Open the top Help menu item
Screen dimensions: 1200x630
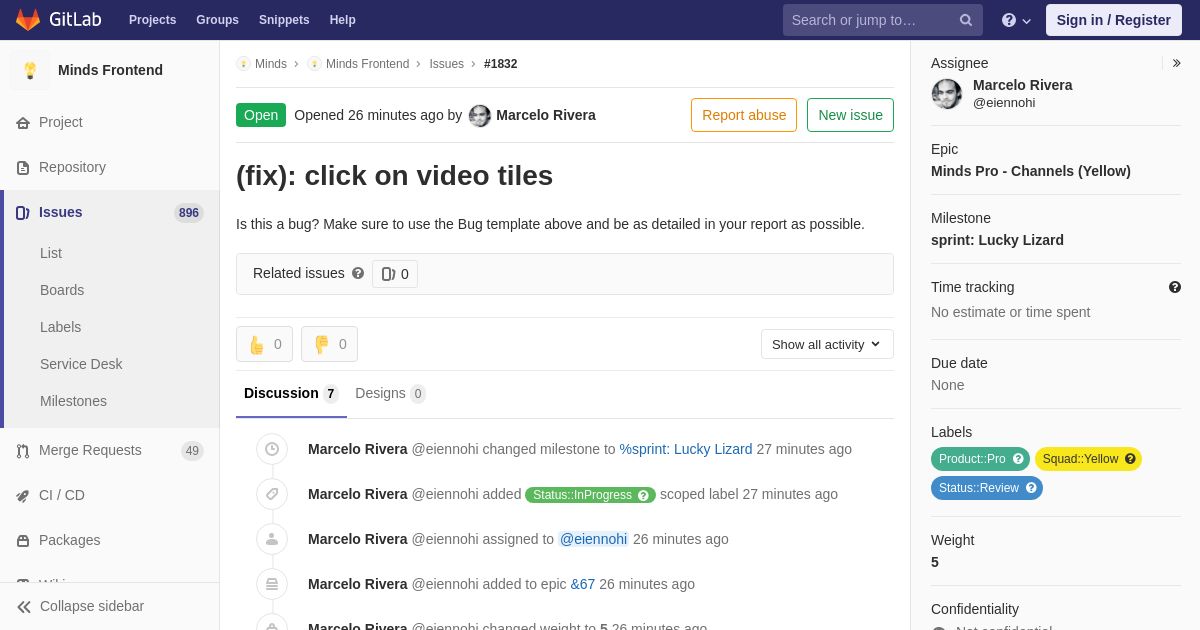point(343,20)
